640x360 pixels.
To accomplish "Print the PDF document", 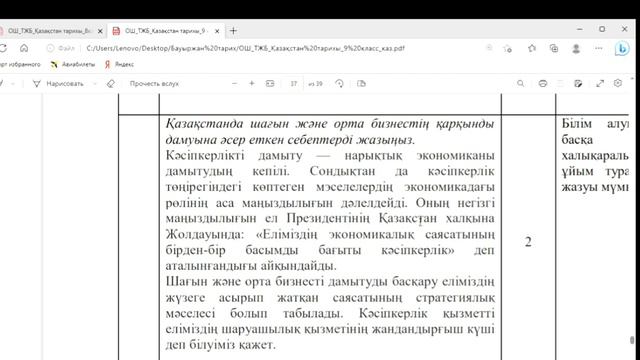I will click(x=542, y=83).
